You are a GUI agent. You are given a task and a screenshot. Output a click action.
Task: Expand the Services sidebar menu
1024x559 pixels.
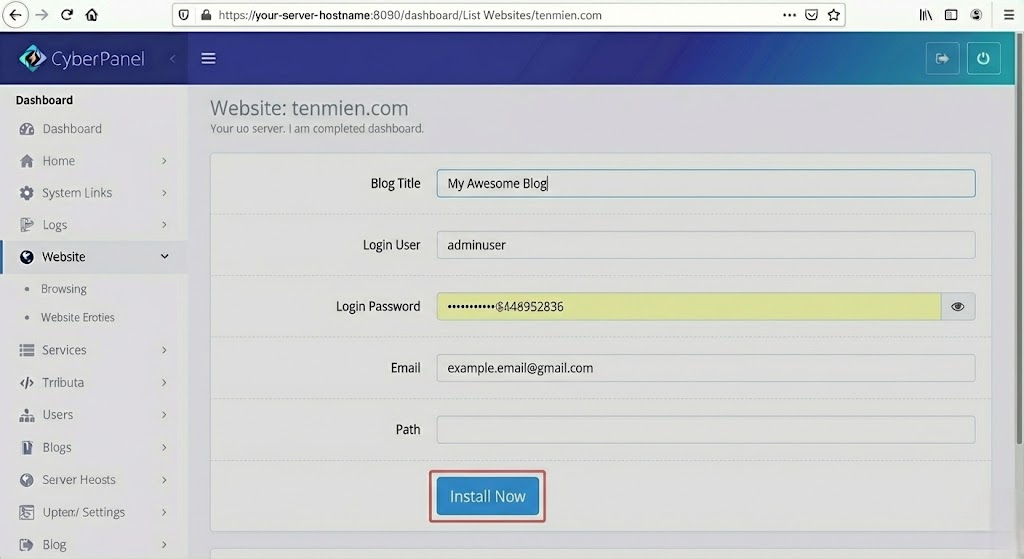coord(92,350)
